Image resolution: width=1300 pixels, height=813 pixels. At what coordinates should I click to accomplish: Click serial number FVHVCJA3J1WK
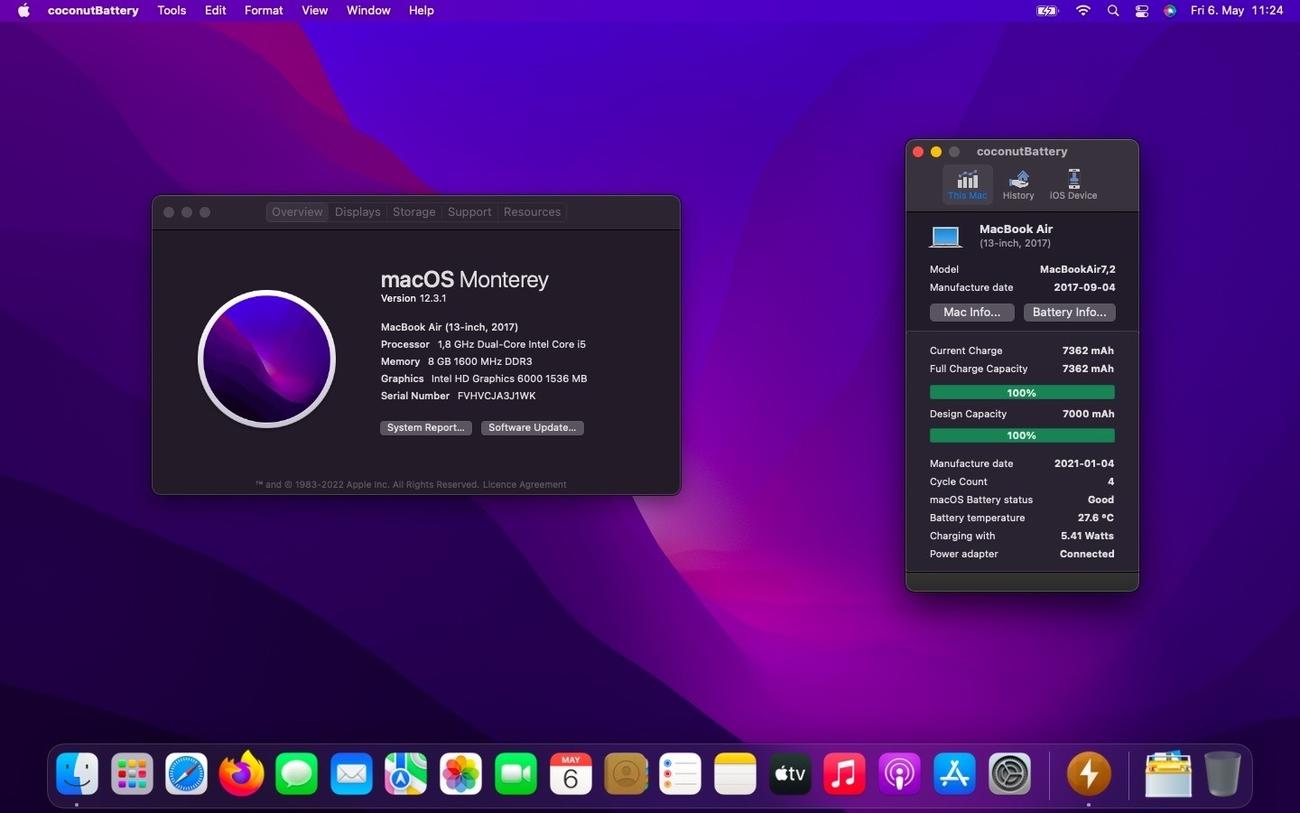point(496,396)
